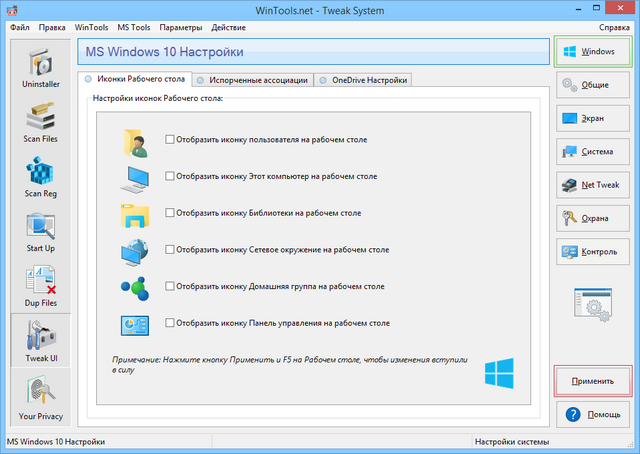The image size is (640, 454).
Task: Select the Scan Files sidebar icon
Action: pyautogui.click(x=39, y=126)
